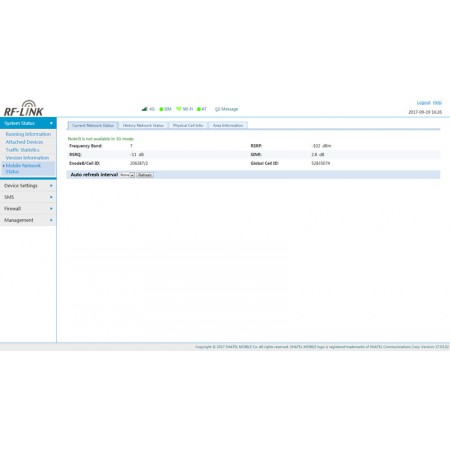The image size is (450, 450).
Task: Collapse the System Status menu arrow
Action: click(51, 123)
